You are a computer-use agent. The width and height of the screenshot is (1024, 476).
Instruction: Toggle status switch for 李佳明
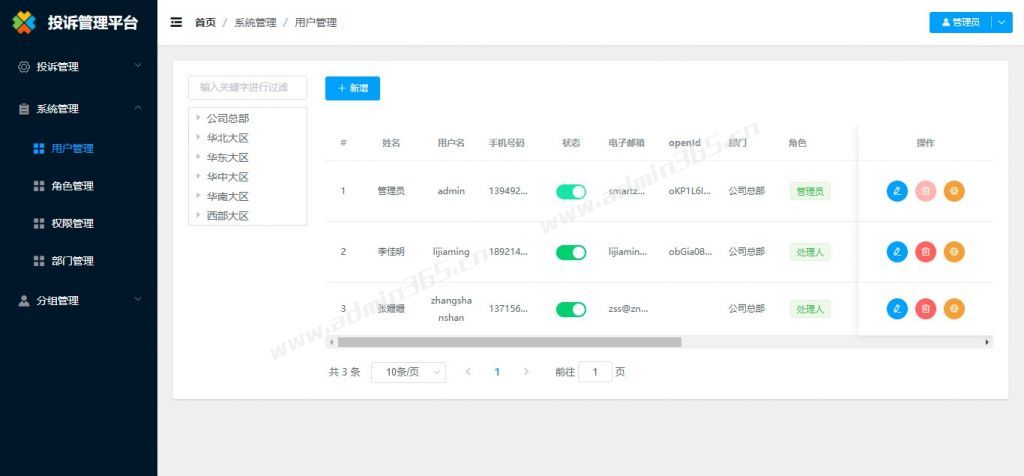tap(571, 252)
